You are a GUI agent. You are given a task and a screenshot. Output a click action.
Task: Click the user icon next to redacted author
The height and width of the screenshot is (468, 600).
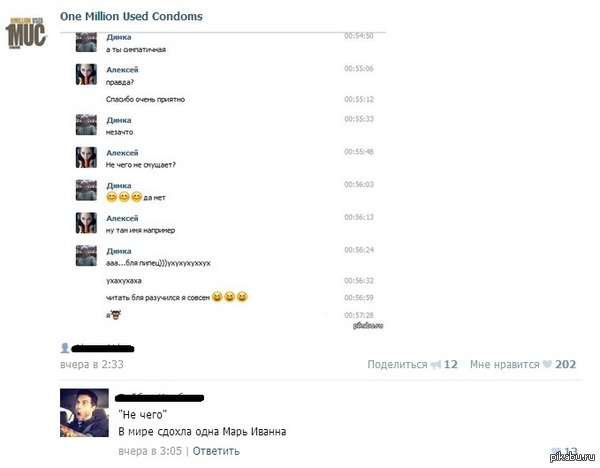(65, 348)
